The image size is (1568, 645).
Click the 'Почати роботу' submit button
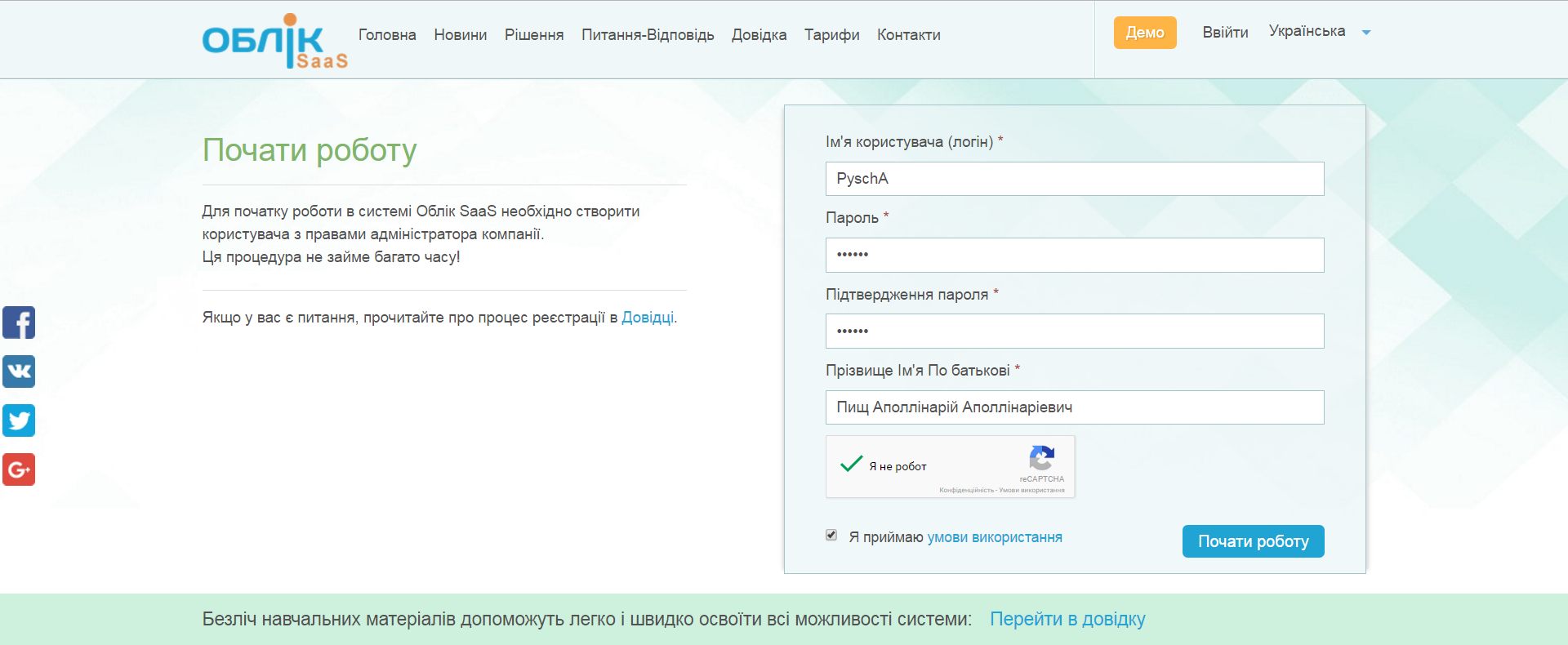point(1253,541)
